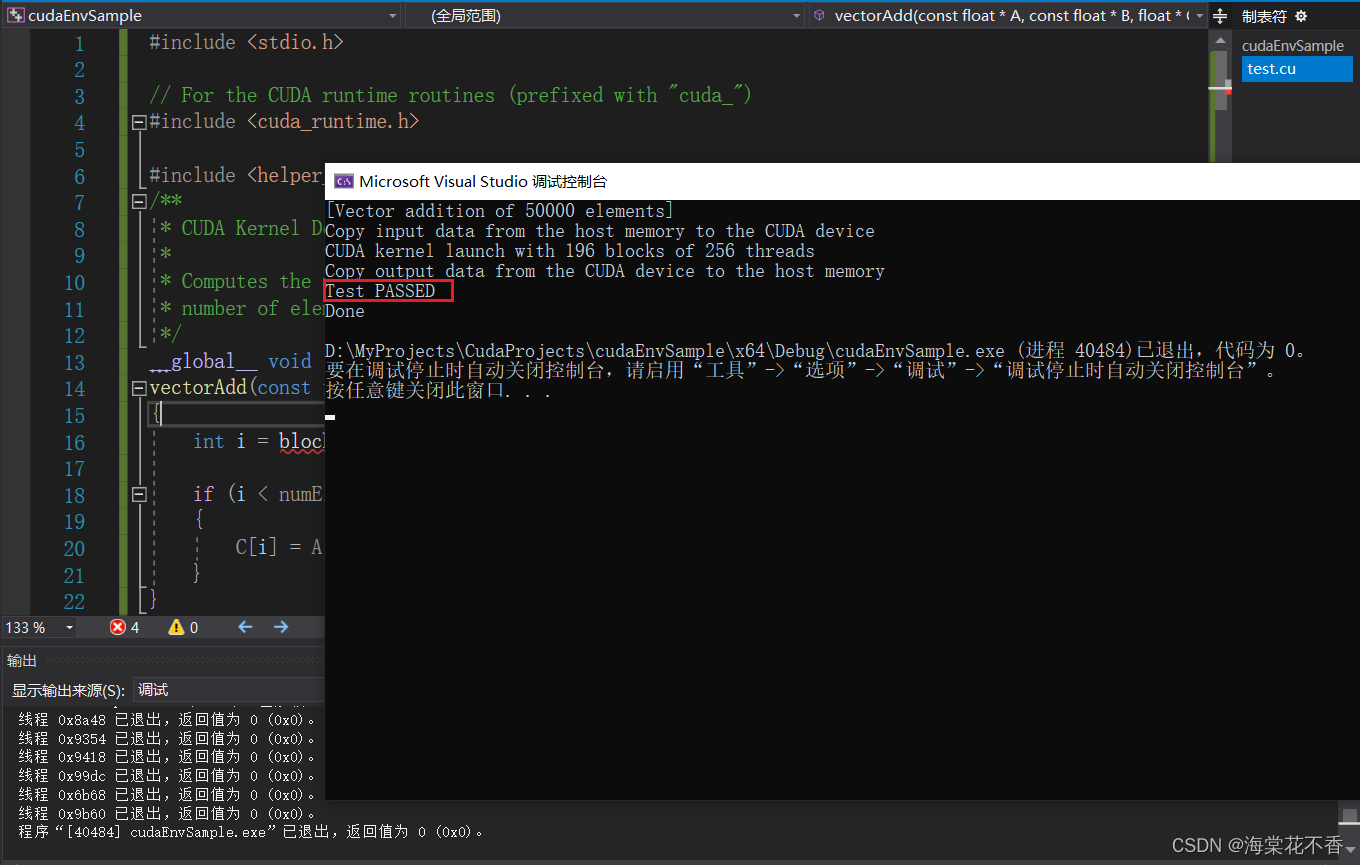
Task: Collapse the if block at line 18
Action: tap(139, 494)
